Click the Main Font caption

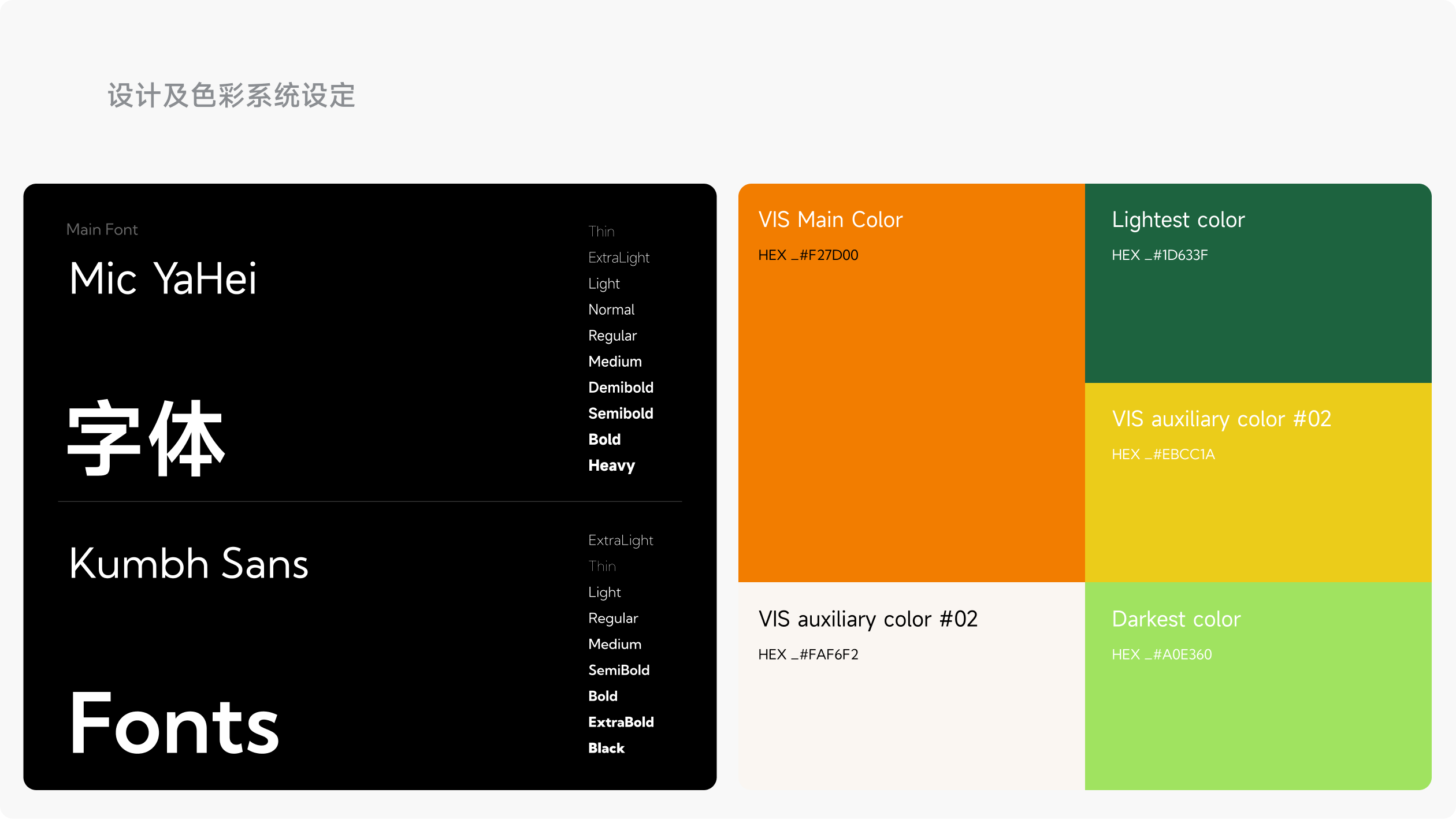click(102, 230)
